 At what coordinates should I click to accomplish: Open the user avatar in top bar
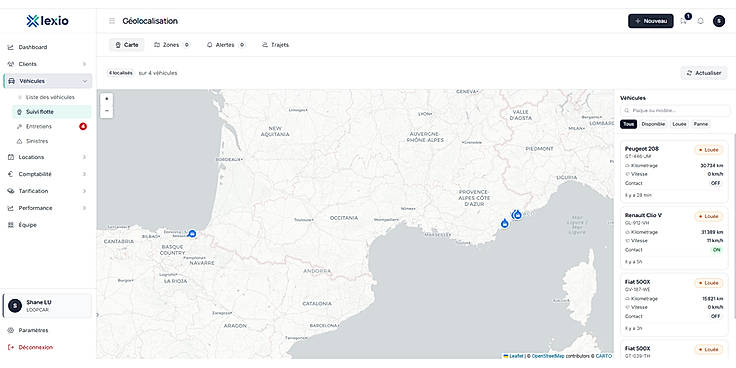tap(719, 21)
